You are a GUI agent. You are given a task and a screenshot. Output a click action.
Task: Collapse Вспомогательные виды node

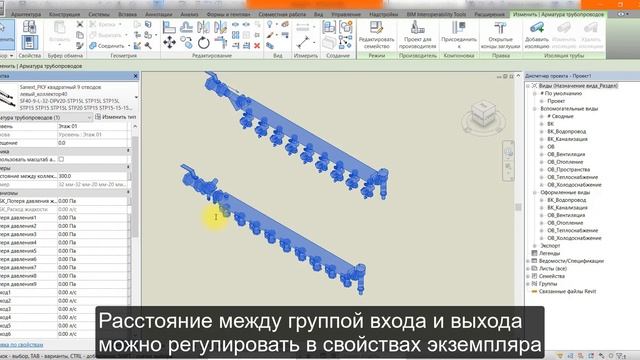534,109
